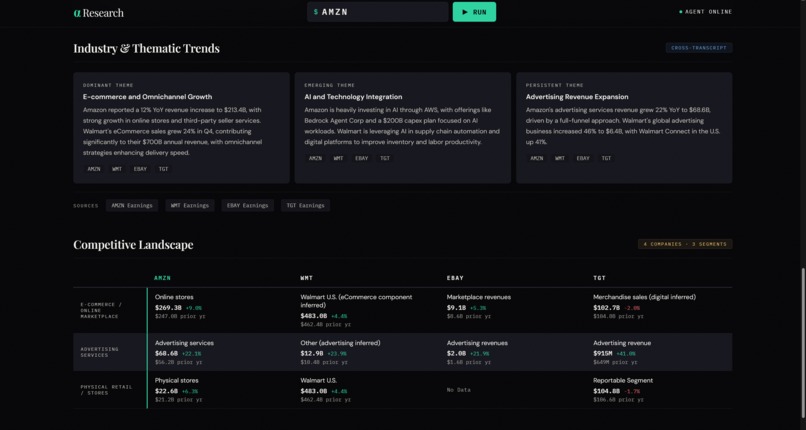The width and height of the screenshot is (806, 430).
Task: Click the 4 Companies · 3 Segments badge
Action: (x=685, y=244)
